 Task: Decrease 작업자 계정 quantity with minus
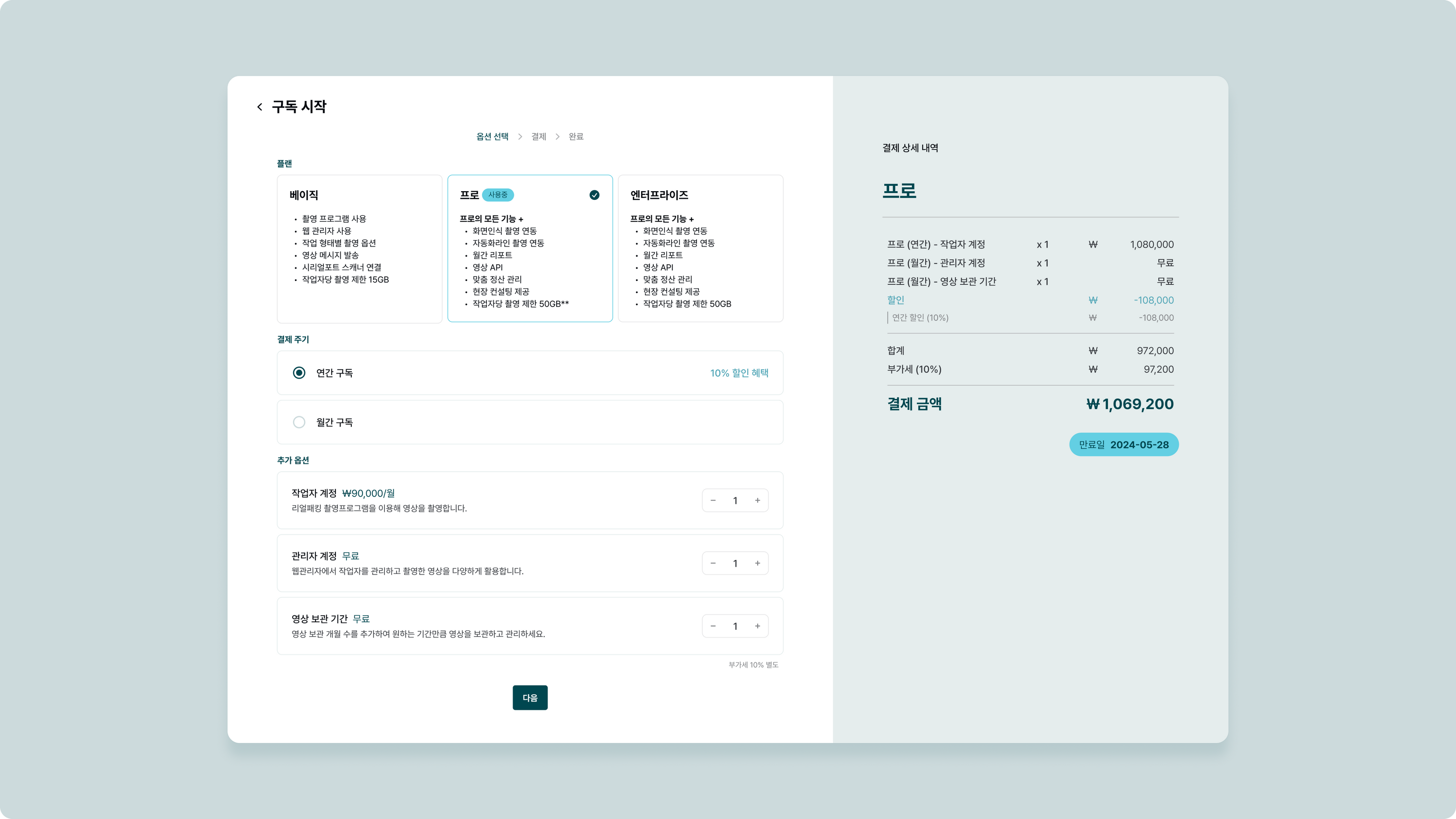[713, 500]
